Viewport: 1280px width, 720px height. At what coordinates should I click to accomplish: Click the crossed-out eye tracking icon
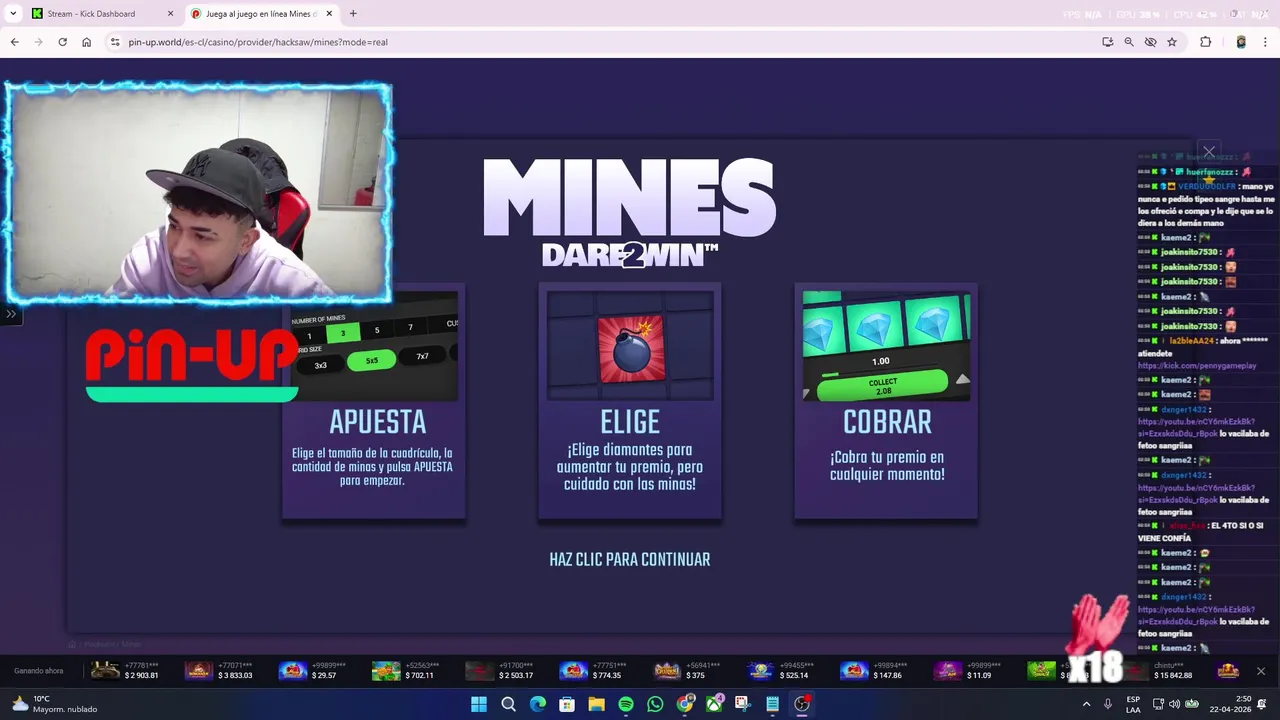pos(1150,42)
